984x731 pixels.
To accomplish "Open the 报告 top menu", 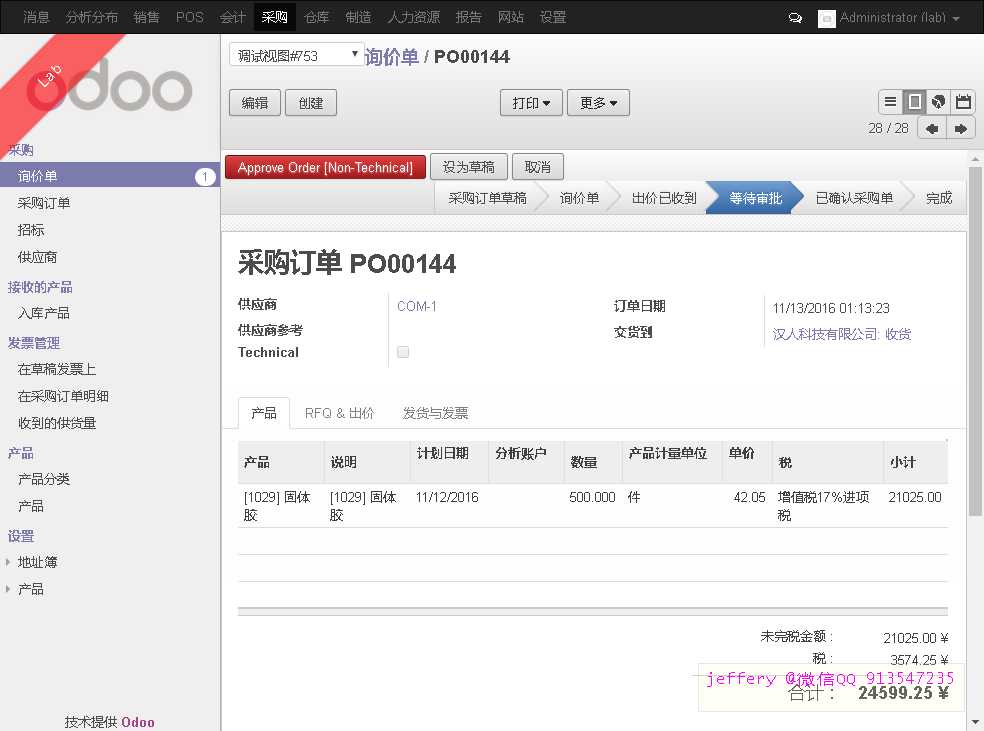I will 468,17.
